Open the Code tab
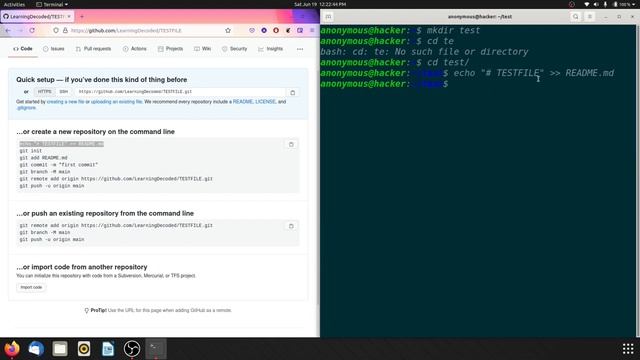 coord(23,49)
